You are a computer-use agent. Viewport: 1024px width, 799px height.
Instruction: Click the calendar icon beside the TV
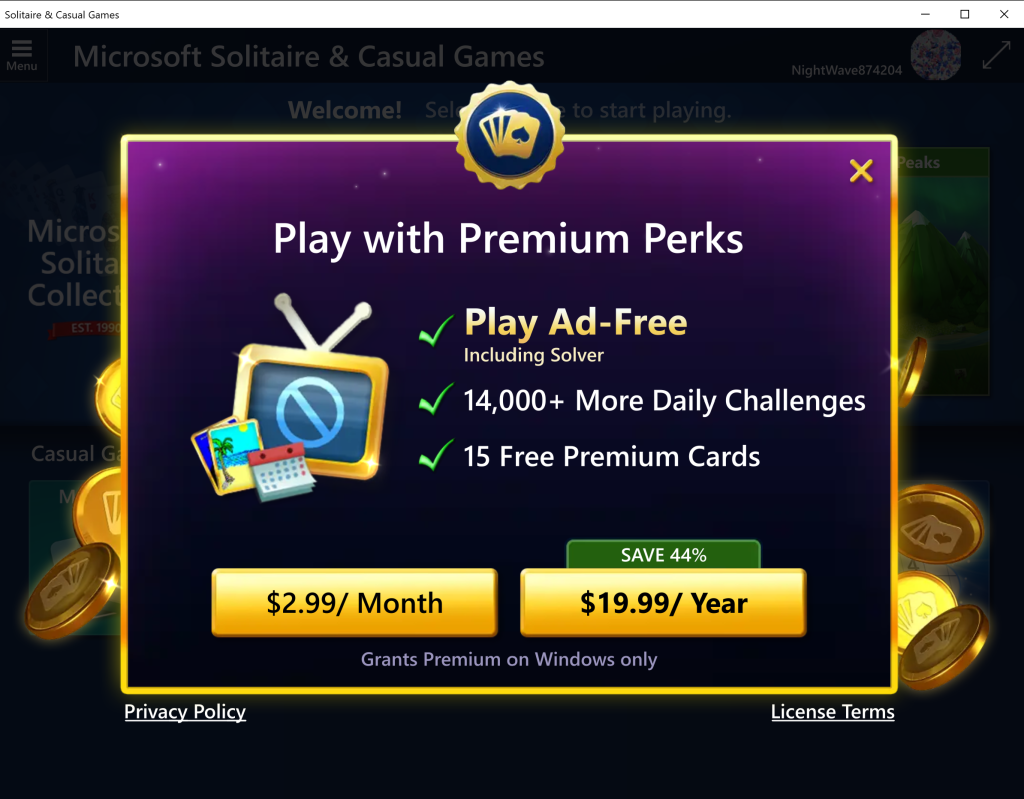tap(281, 472)
